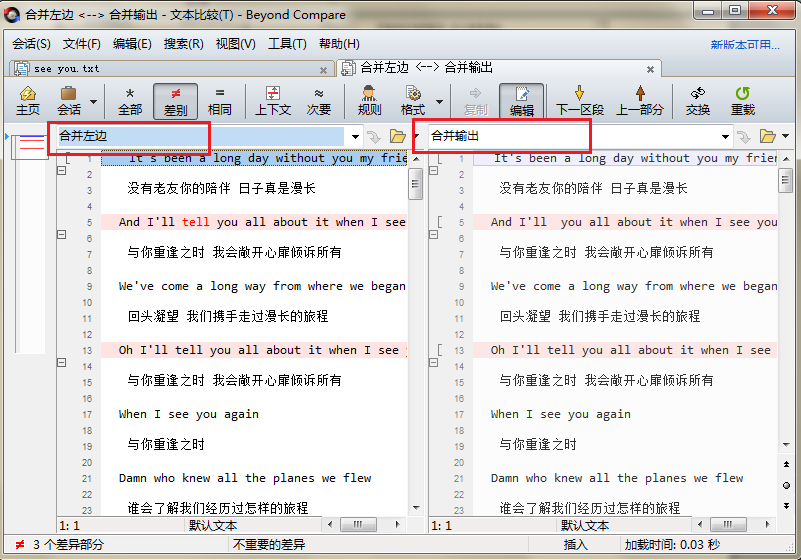Close the 合并左边 <--> 合并输出 tab

pyautogui.click(x=650, y=69)
